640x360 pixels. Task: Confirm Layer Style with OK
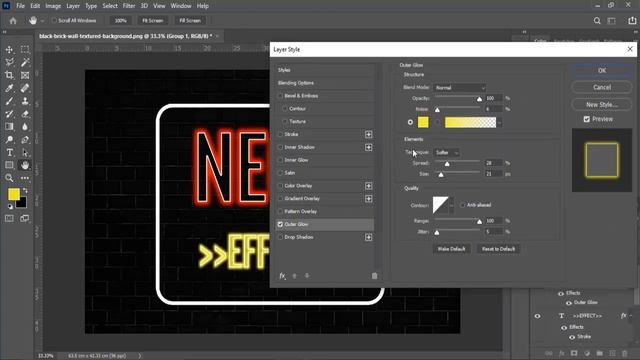click(602, 71)
